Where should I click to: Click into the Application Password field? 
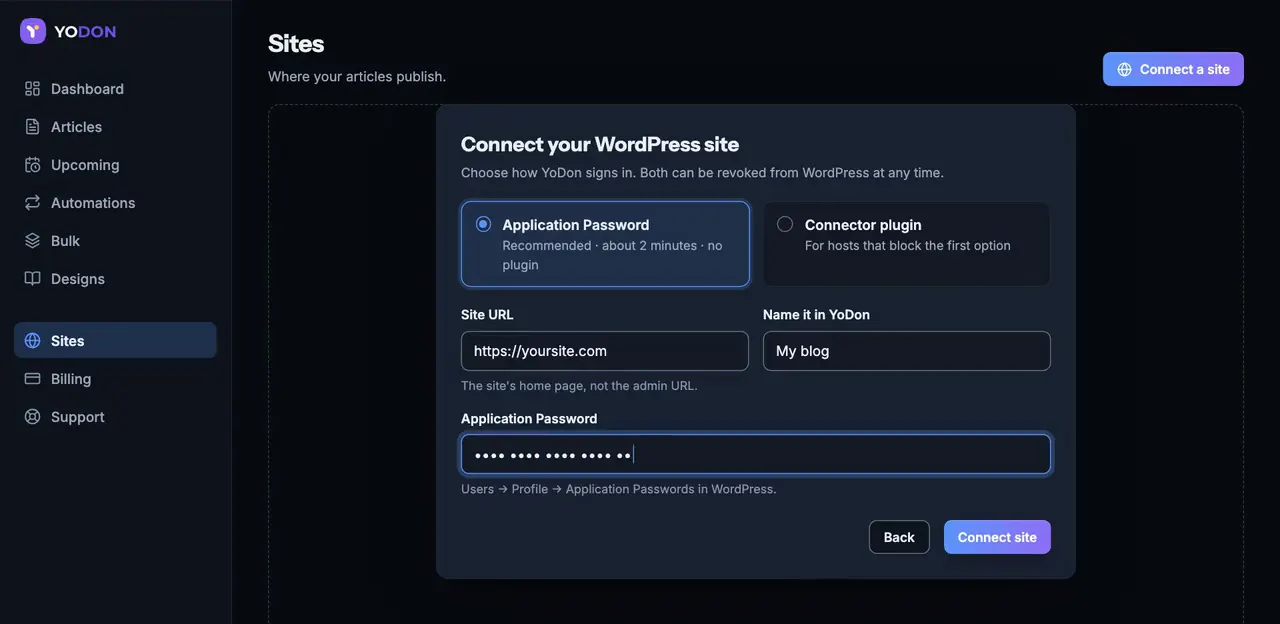(x=756, y=454)
